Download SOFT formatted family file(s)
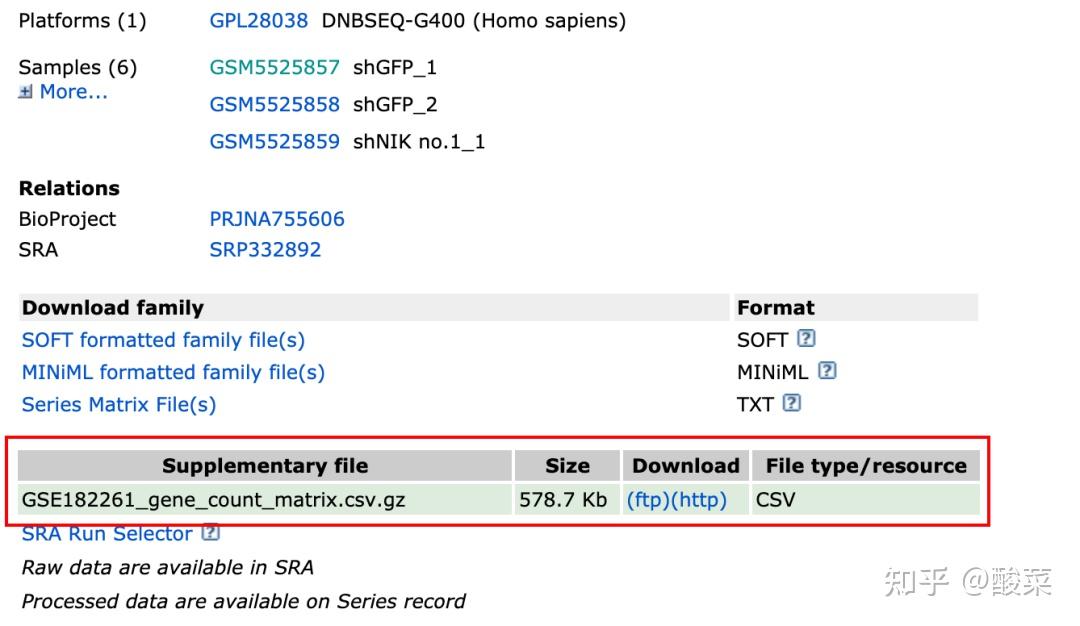Image resolution: width=1080 pixels, height=626 pixels. [163, 340]
